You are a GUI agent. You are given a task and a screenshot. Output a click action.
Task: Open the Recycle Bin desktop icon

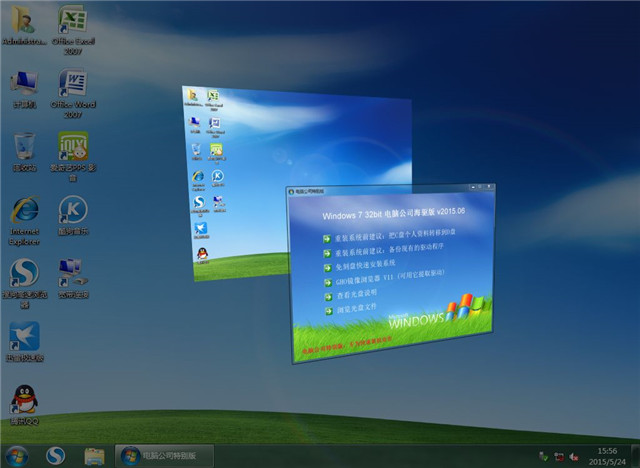coord(24,148)
